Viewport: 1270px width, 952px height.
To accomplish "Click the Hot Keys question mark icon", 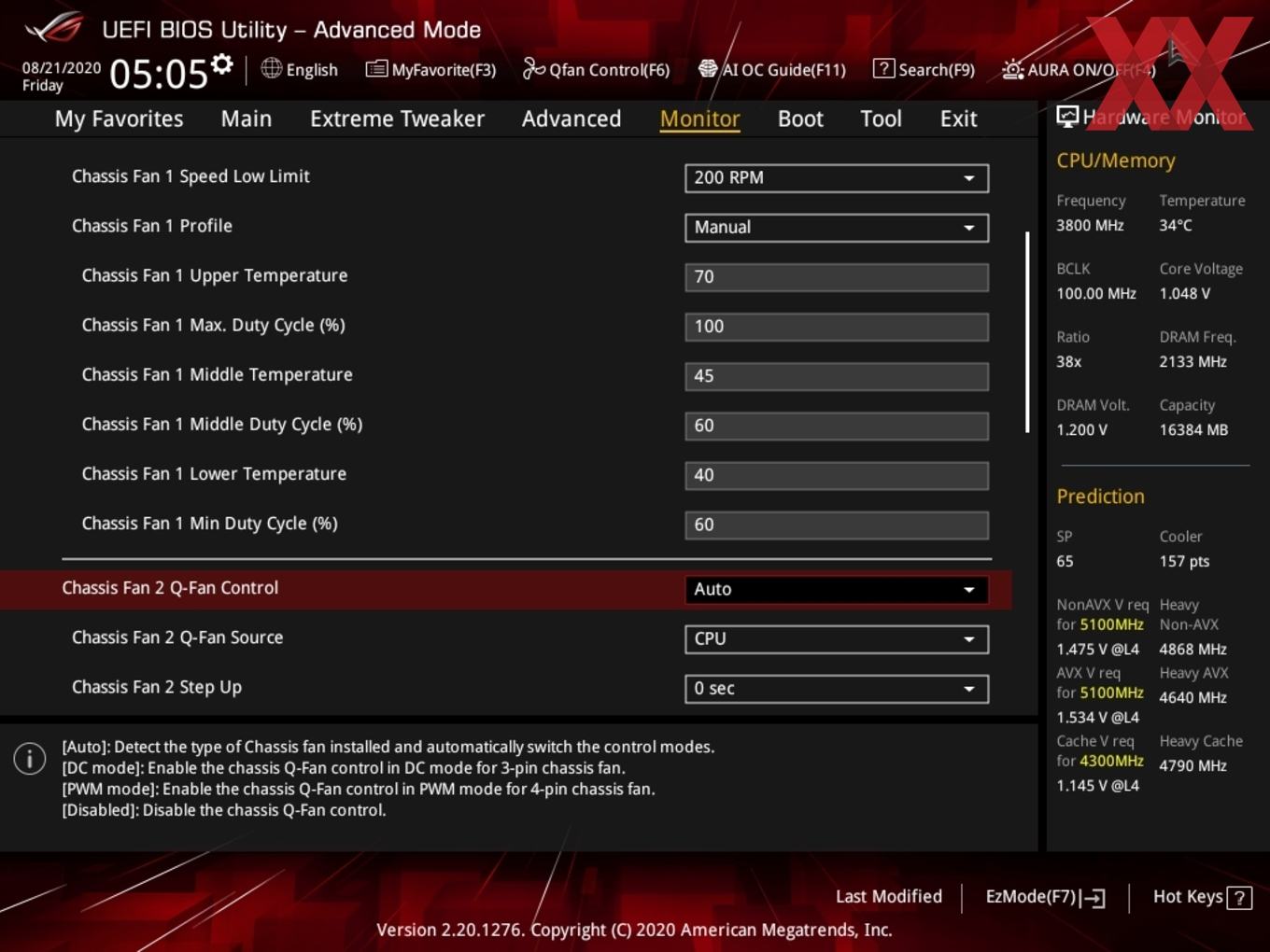I will coord(1239,898).
